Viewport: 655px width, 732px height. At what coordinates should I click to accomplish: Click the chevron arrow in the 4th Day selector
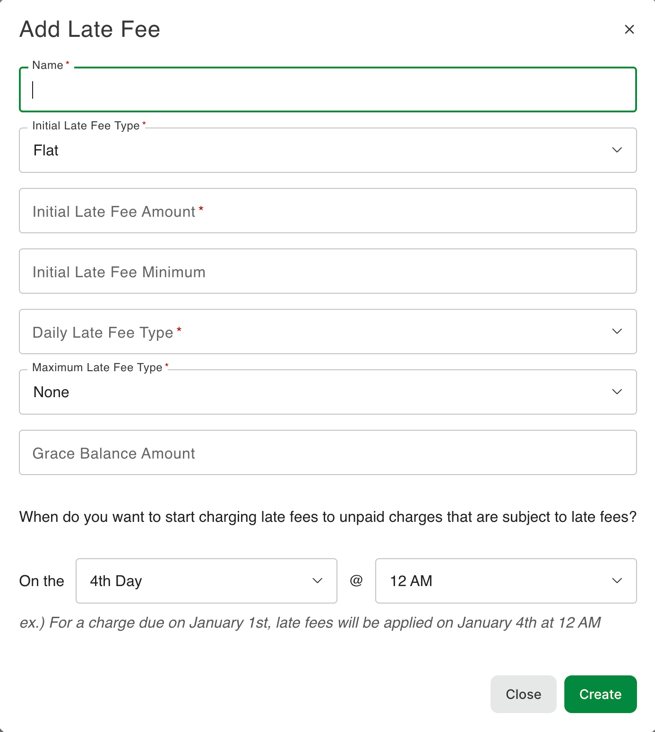click(x=317, y=581)
